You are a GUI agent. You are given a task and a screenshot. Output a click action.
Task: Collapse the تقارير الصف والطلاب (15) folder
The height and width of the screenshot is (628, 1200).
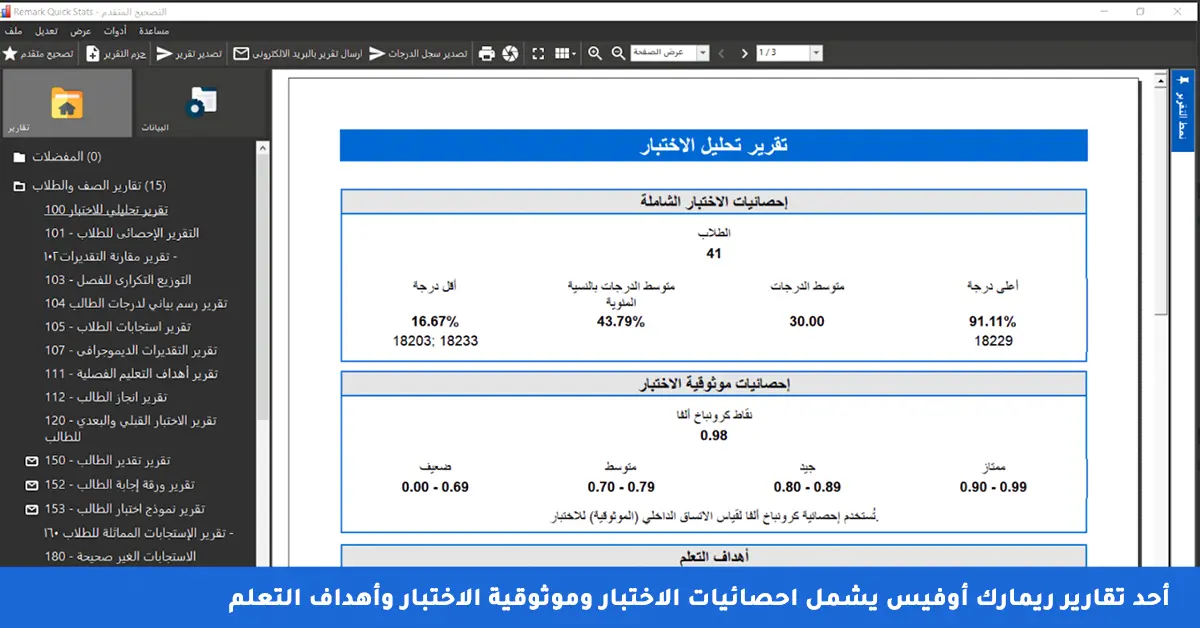coord(20,186)
